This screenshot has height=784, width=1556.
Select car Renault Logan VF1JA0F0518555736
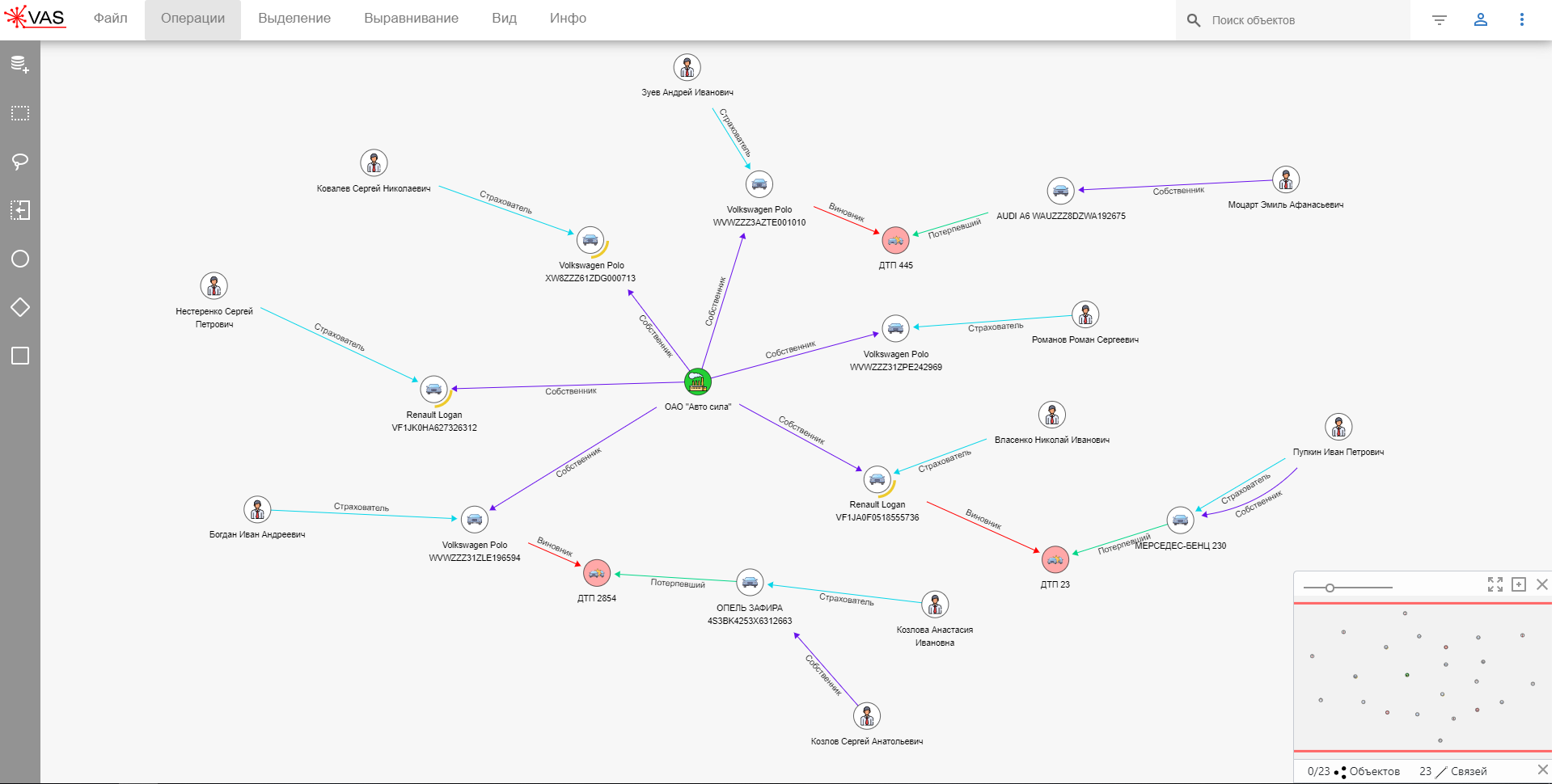click(877, 480)
